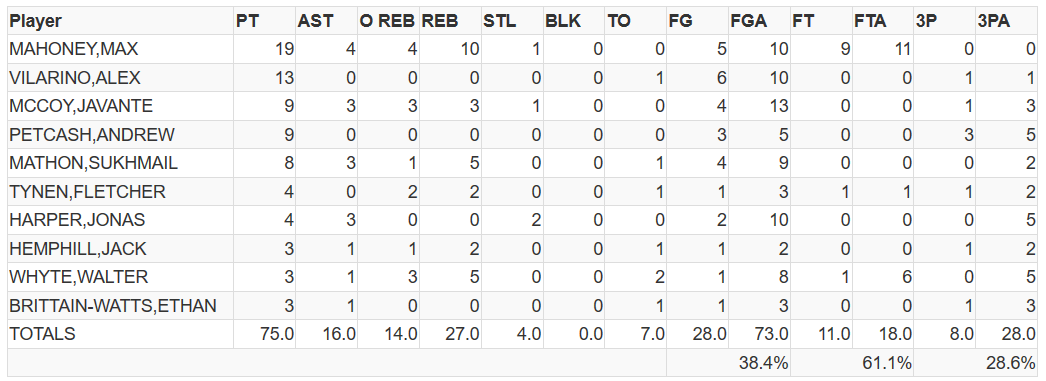This screenshot has width=1046, height=381.
Task: Select HEMPHILL,JACK player cell
Action: tap(78, 249)
